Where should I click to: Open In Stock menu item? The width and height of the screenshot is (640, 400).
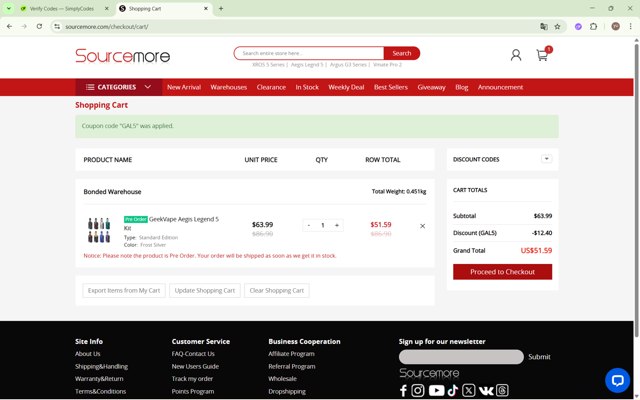click(x=307, y=87)
